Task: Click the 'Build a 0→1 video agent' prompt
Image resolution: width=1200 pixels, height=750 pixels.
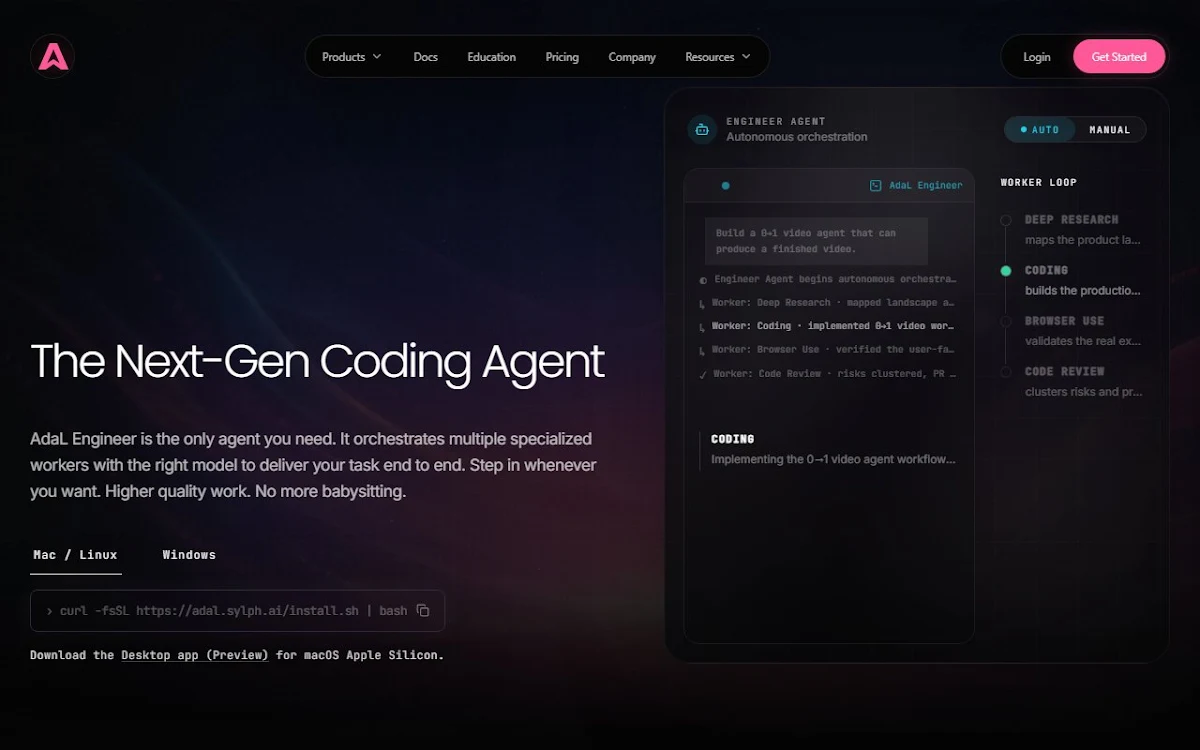Action: click(816, 241)
